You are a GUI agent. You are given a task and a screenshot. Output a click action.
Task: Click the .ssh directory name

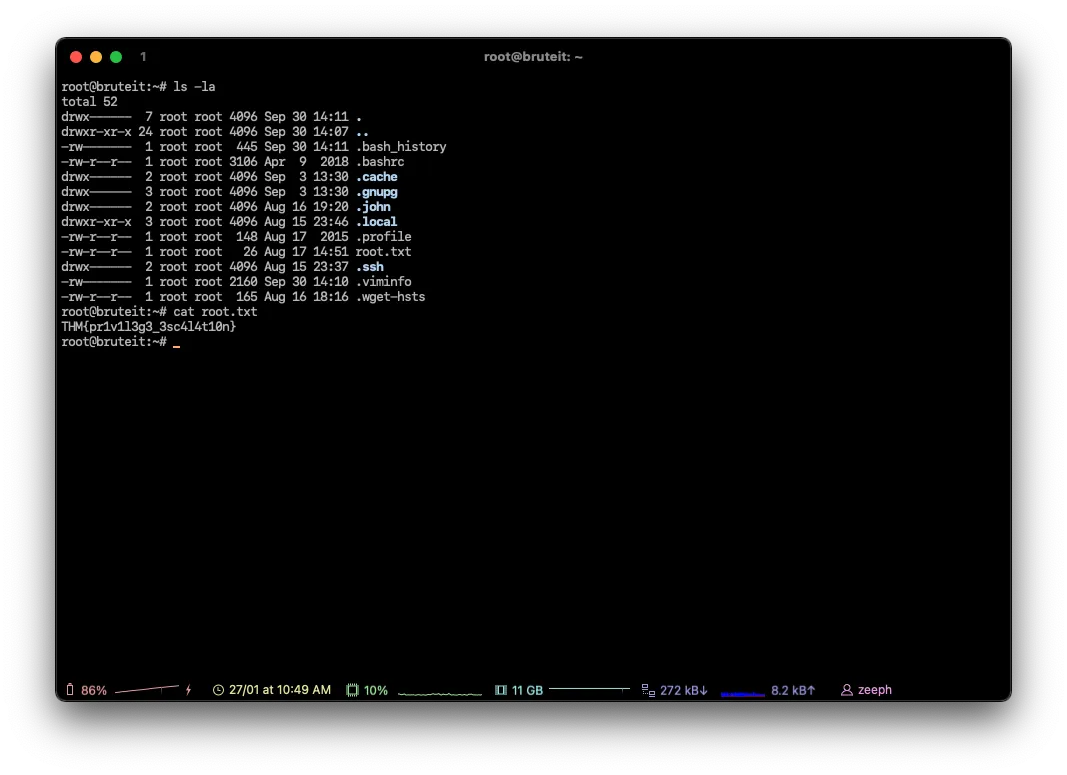[x=369, y=267]
